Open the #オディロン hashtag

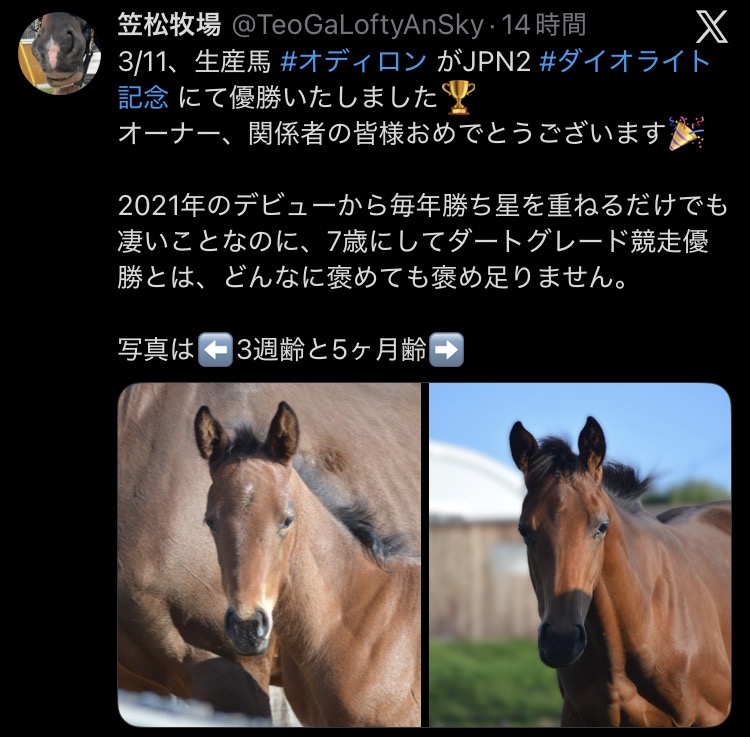click(353, 62)
